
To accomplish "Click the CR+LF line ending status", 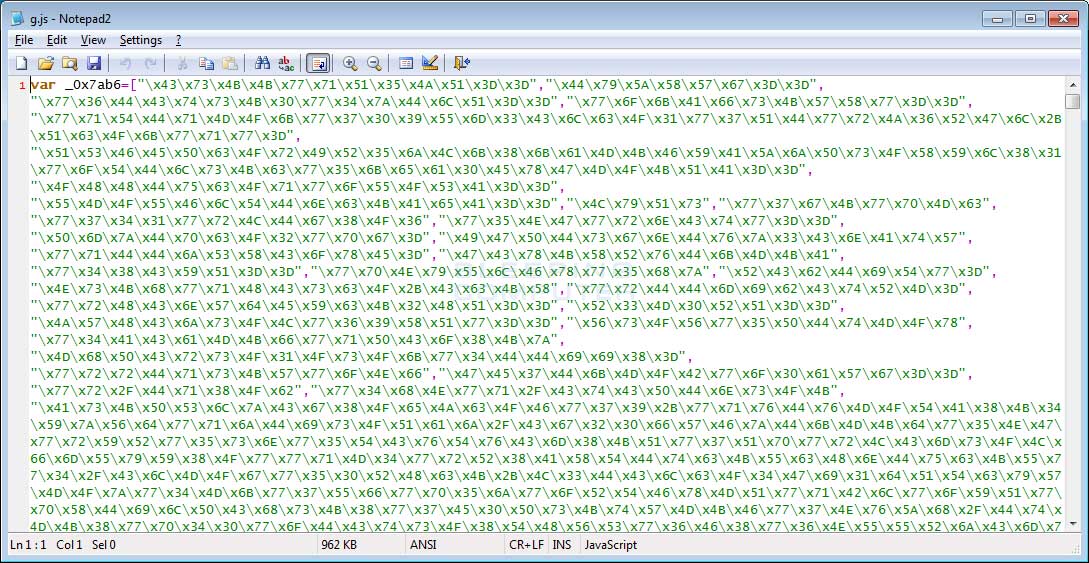I will pos(526,546).
